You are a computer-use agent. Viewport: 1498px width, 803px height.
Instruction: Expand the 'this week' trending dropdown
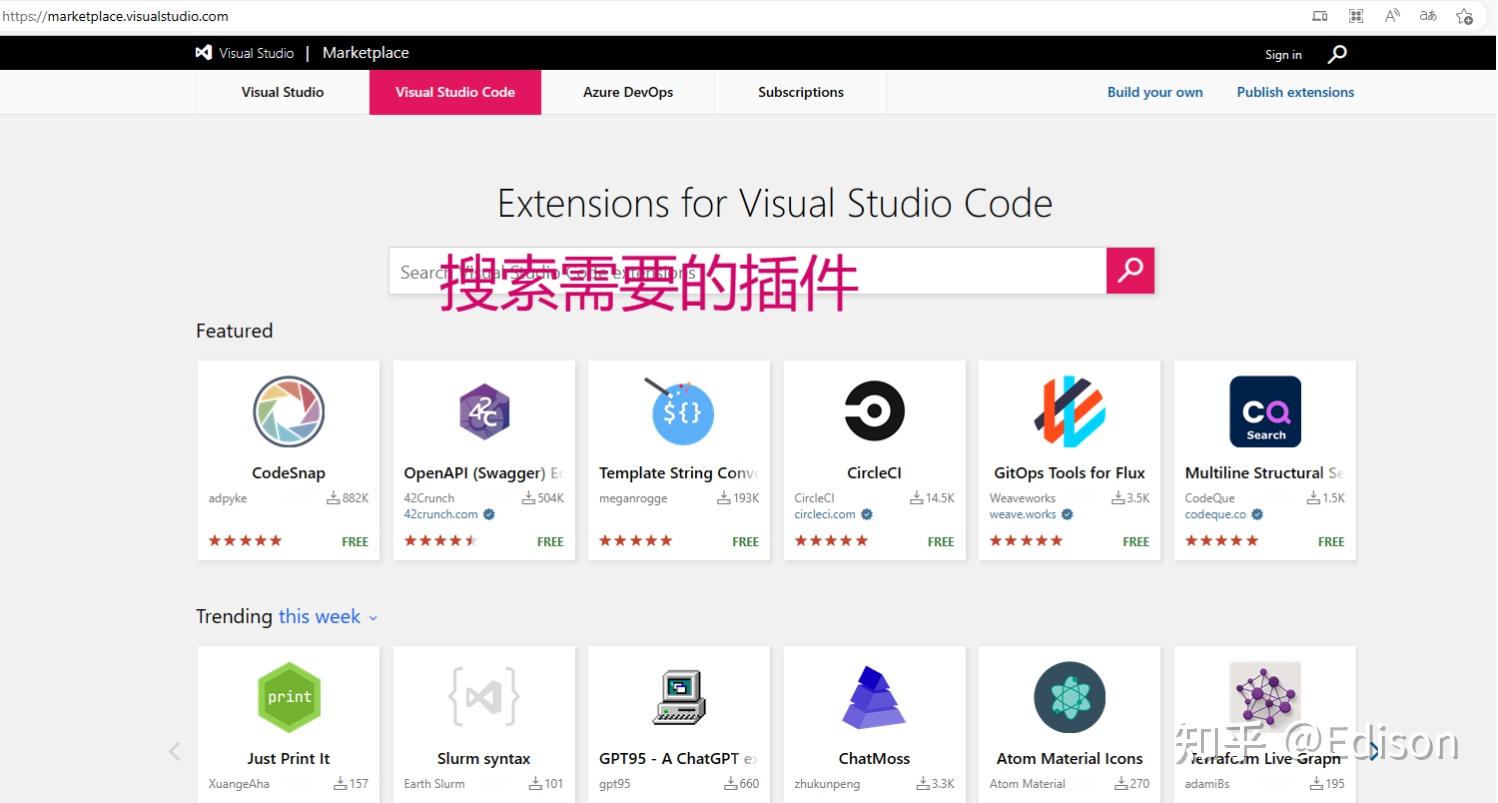(x=328, y=617)
